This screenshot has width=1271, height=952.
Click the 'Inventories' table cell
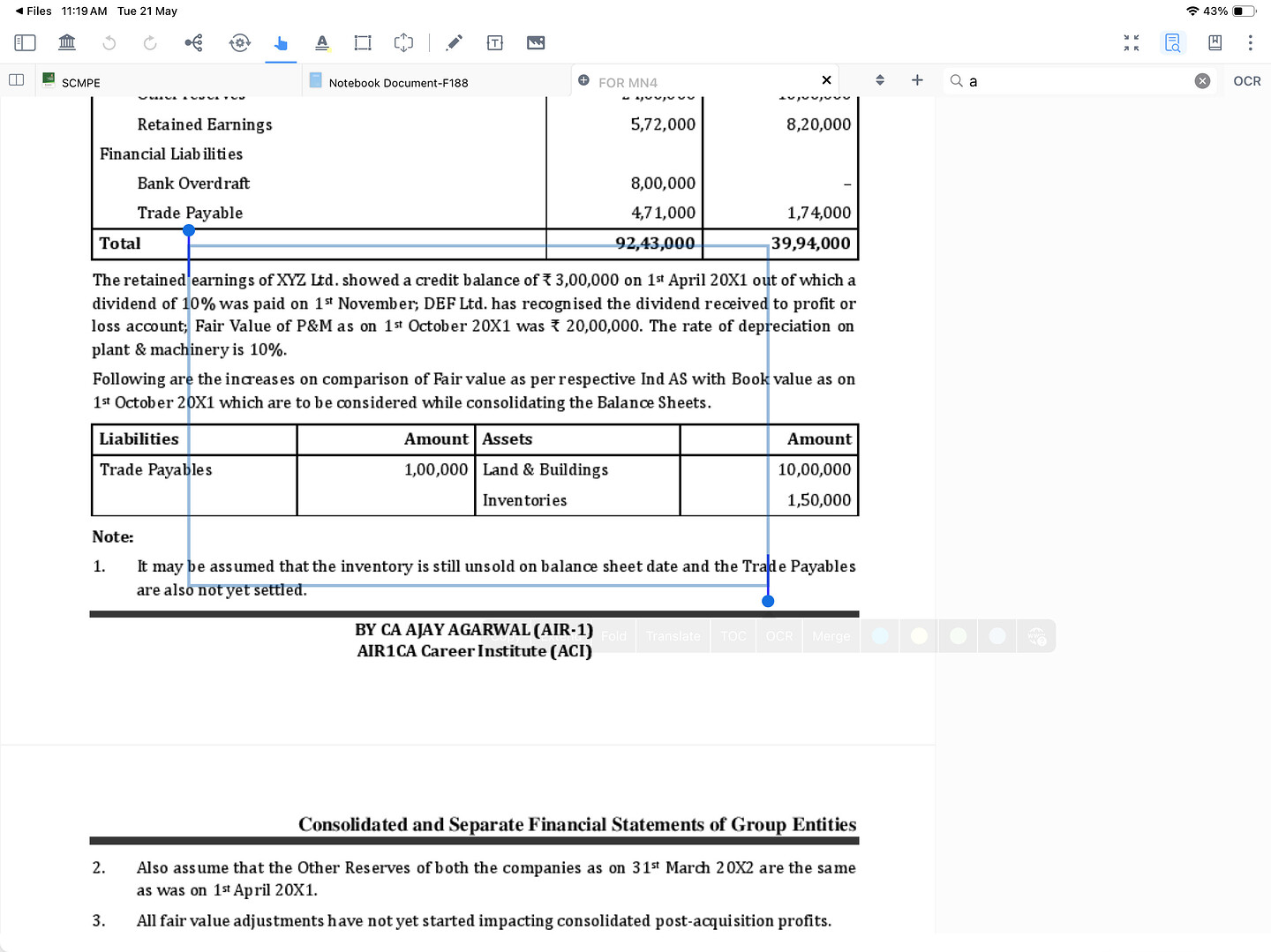[525, 500]
